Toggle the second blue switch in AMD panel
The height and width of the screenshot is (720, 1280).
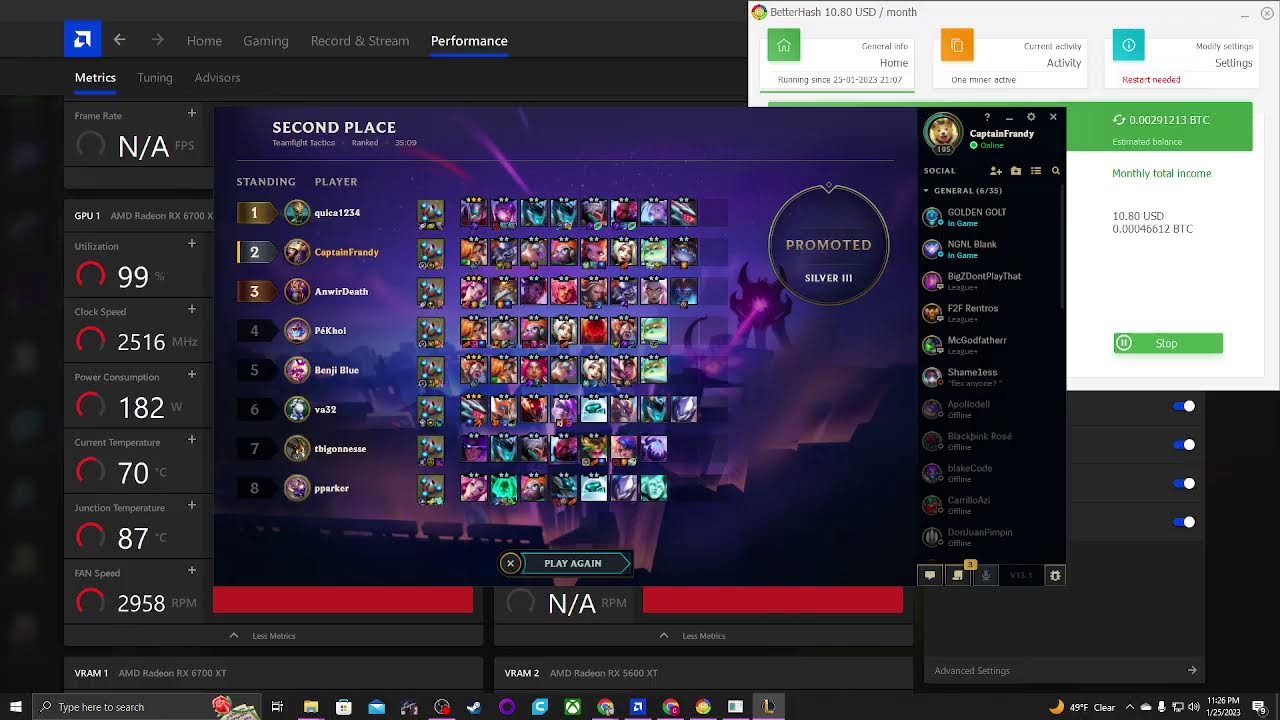pyautogui.click(x=1184, y=445)
